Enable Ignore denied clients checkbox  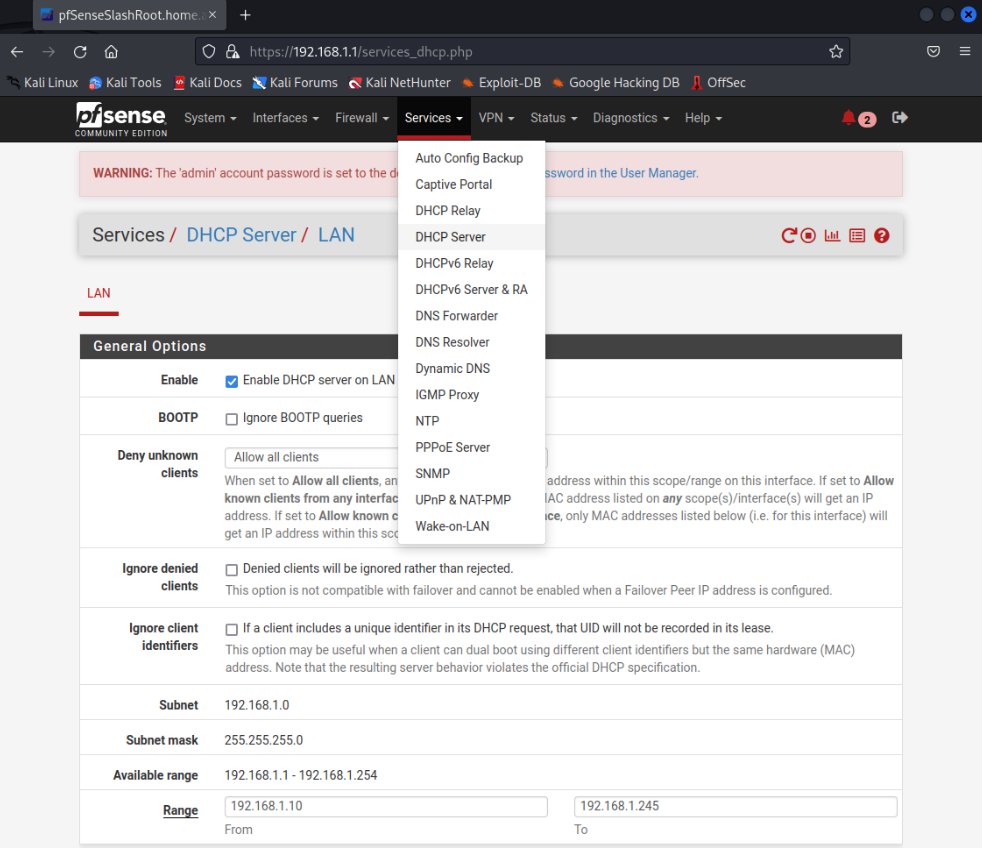(x=232, y=570)
